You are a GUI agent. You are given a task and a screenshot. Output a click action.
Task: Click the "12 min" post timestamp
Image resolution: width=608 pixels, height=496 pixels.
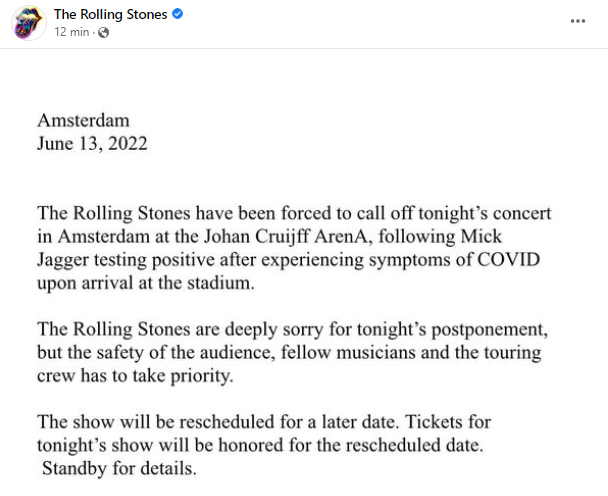(72, 32)
